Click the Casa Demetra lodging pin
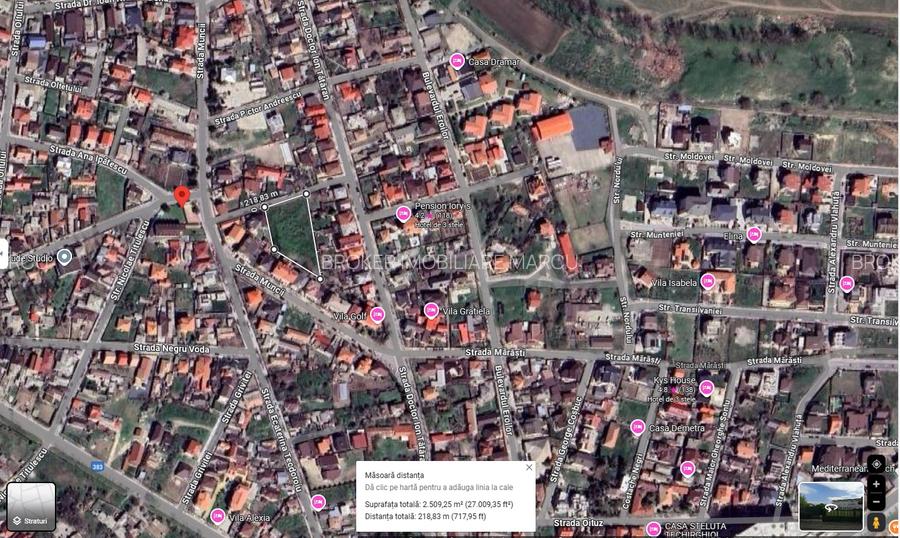Screen dimensions: 900x538 tap(637, 427)
